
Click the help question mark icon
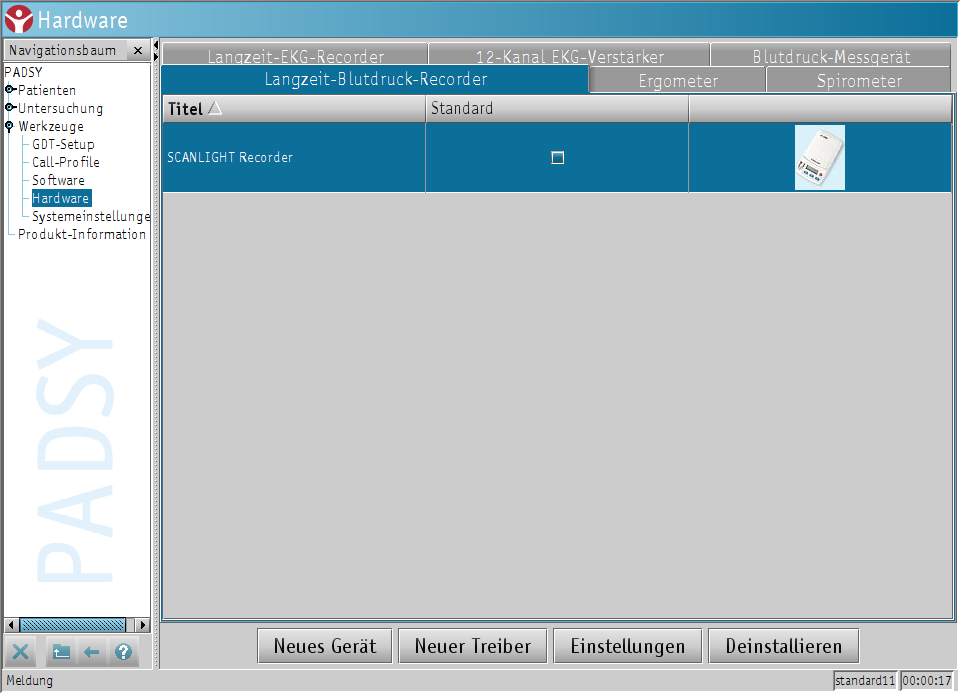click(x=123, y=653)
